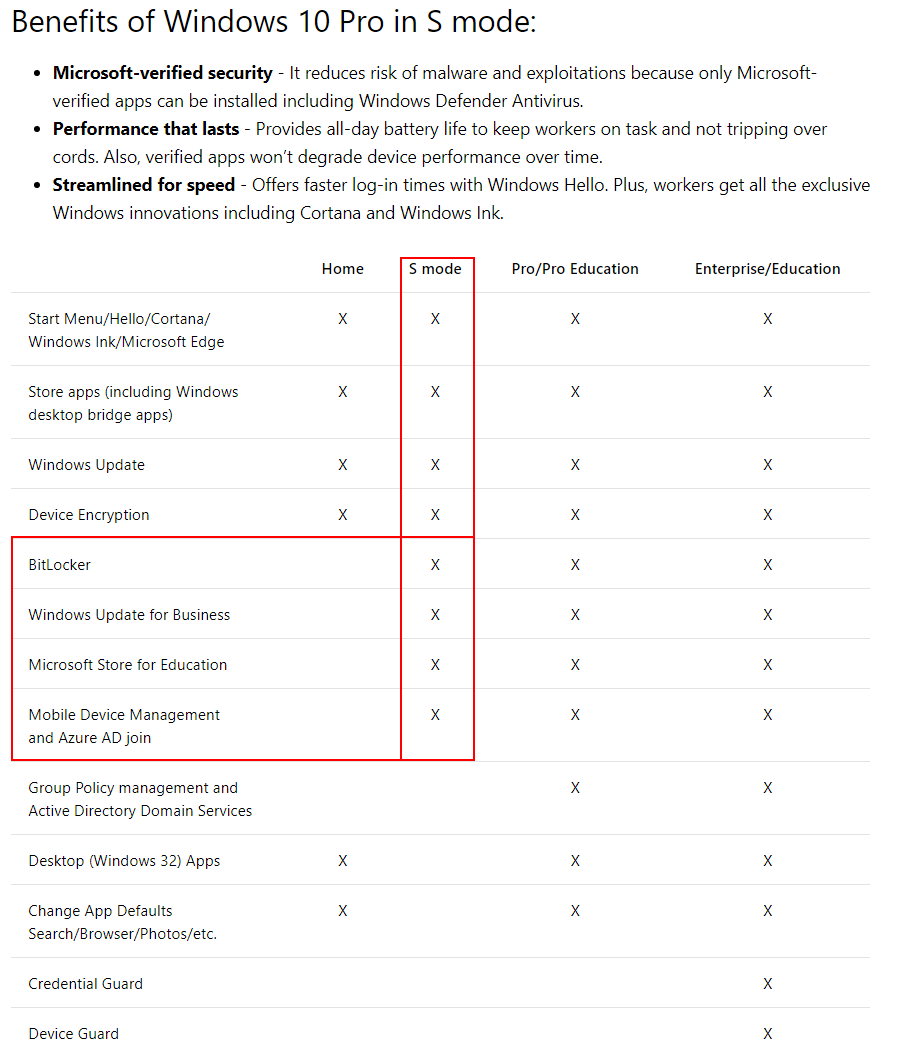Select the Windows Update for Business row label
The width and height of the screenshot is (897, 1060).
pos(129,615)
